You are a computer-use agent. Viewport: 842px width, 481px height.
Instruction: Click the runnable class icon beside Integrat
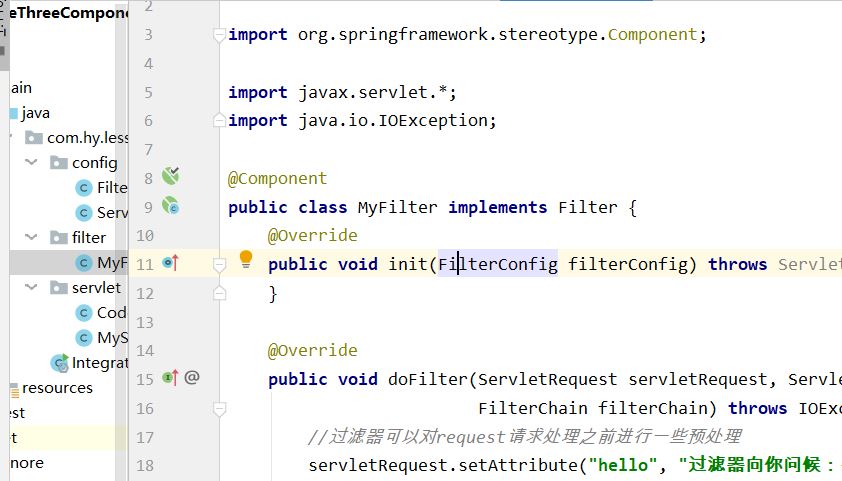59,363
